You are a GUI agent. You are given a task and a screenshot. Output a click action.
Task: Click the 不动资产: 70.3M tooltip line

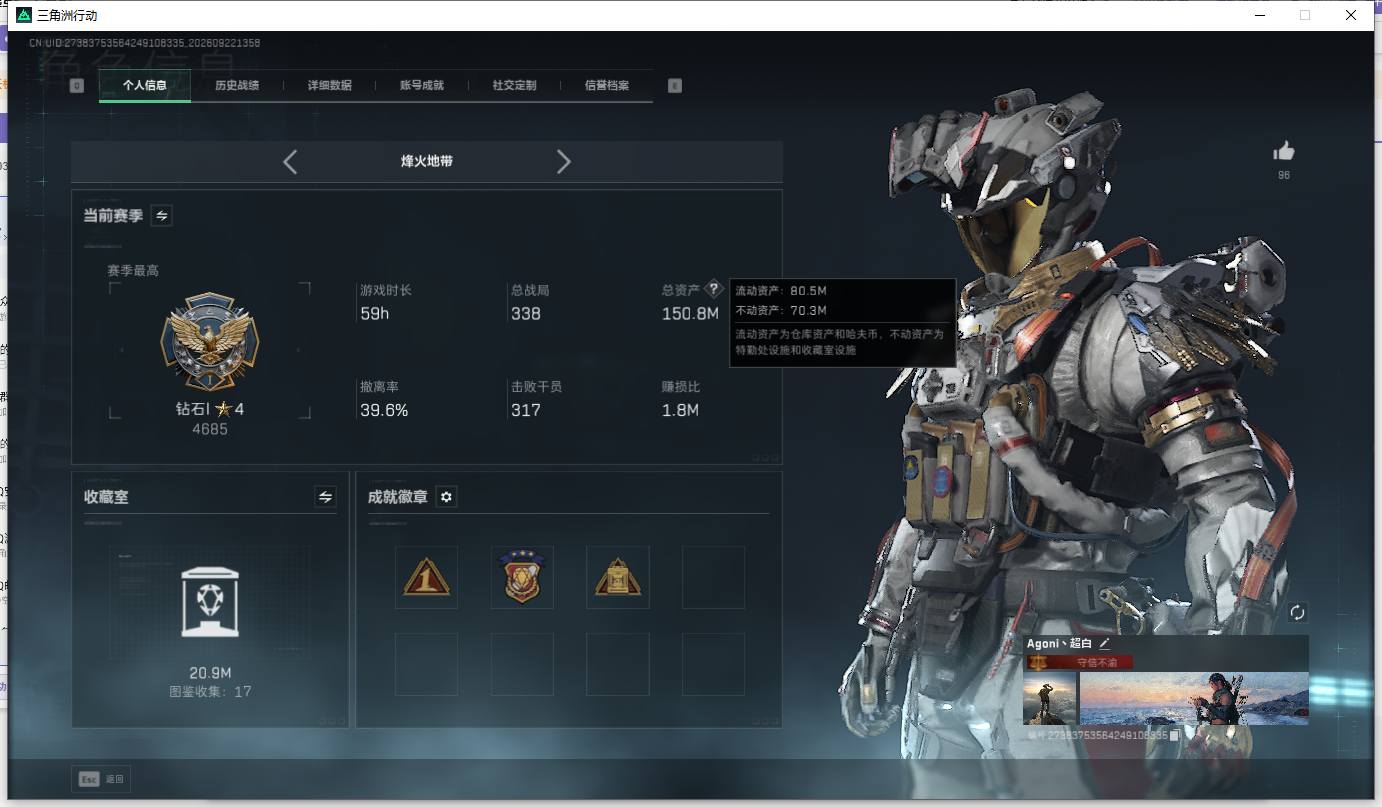(781, 311)
